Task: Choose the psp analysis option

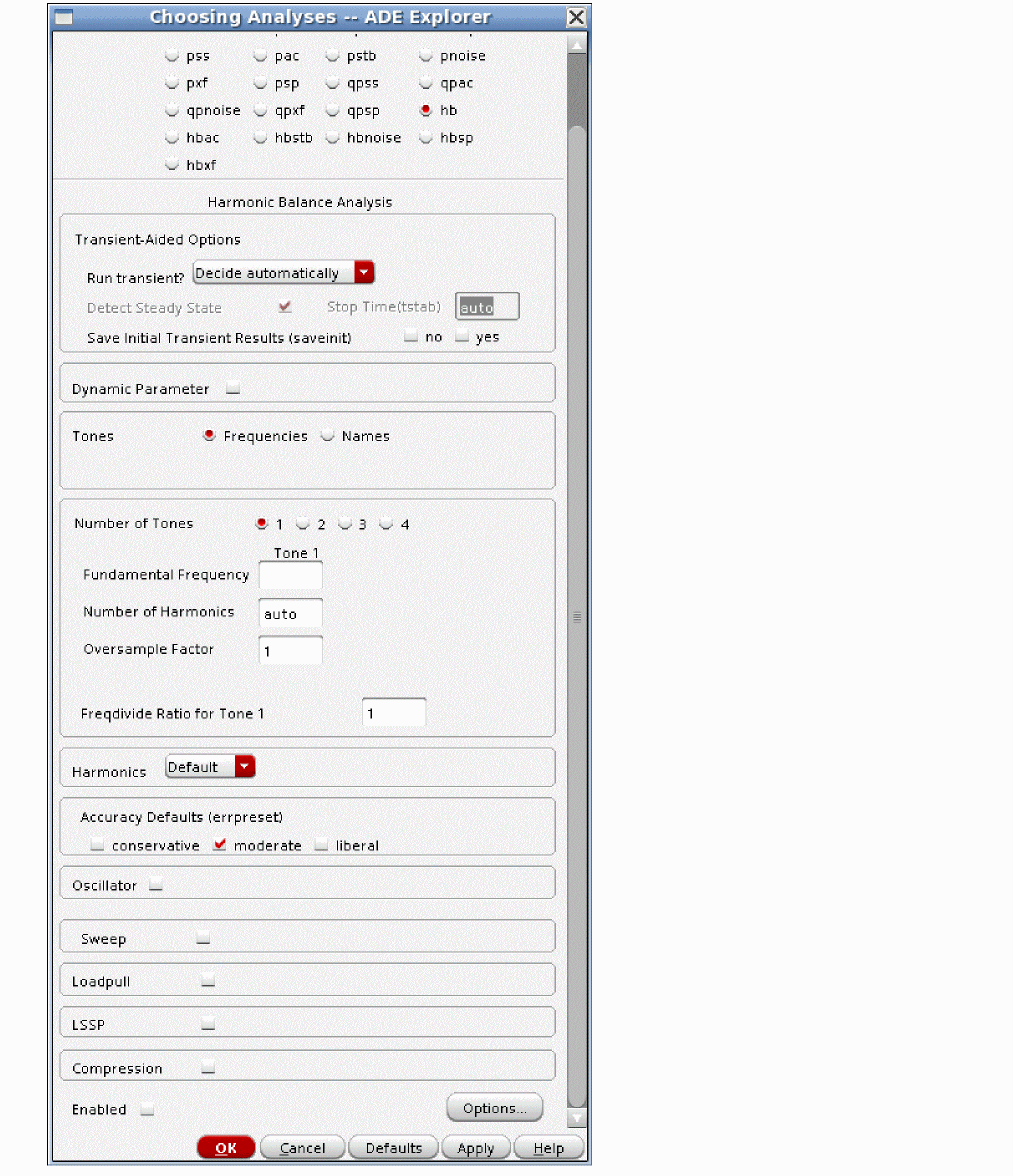Action: pyautogui.click(x=260, y=83)
